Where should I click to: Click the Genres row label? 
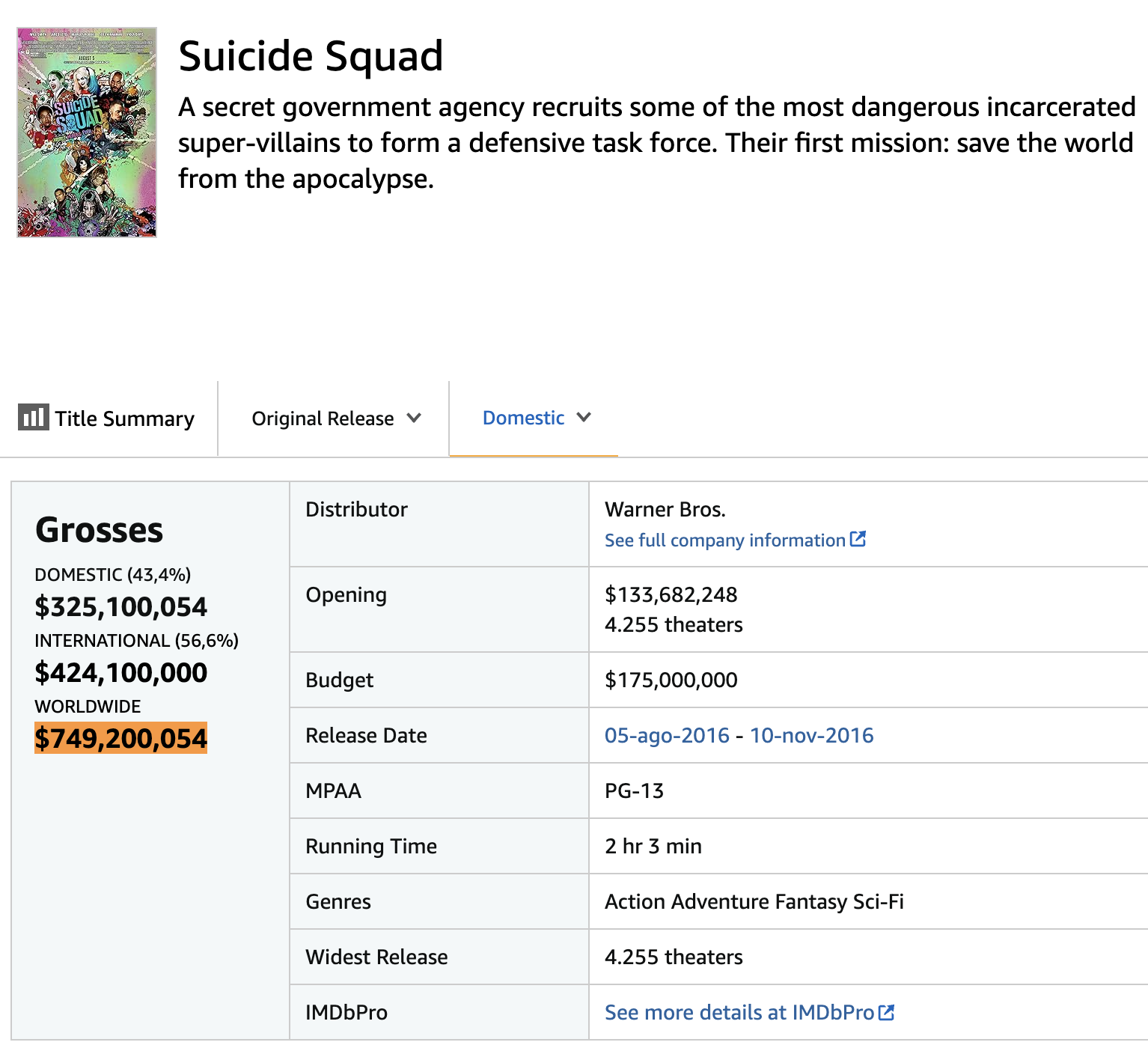click(338, 902)
